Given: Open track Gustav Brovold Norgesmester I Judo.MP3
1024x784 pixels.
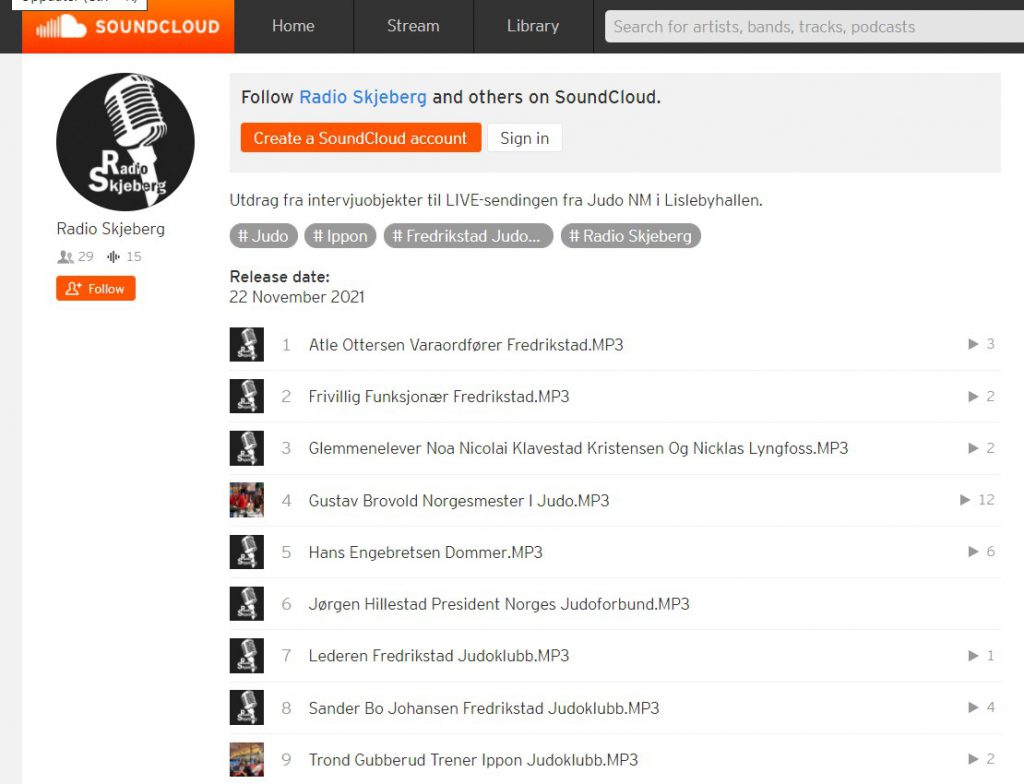Looking at the screenshot, I should [x=459, y=501].
